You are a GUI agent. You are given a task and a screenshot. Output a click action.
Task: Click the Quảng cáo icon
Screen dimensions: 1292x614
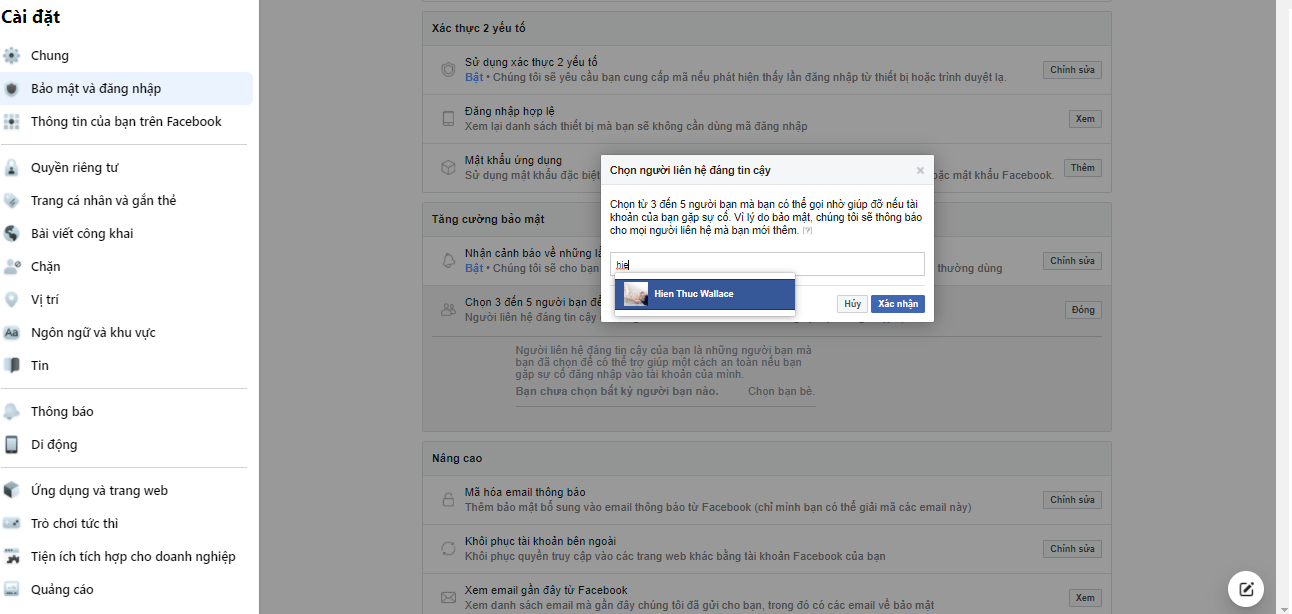(11, 590)
